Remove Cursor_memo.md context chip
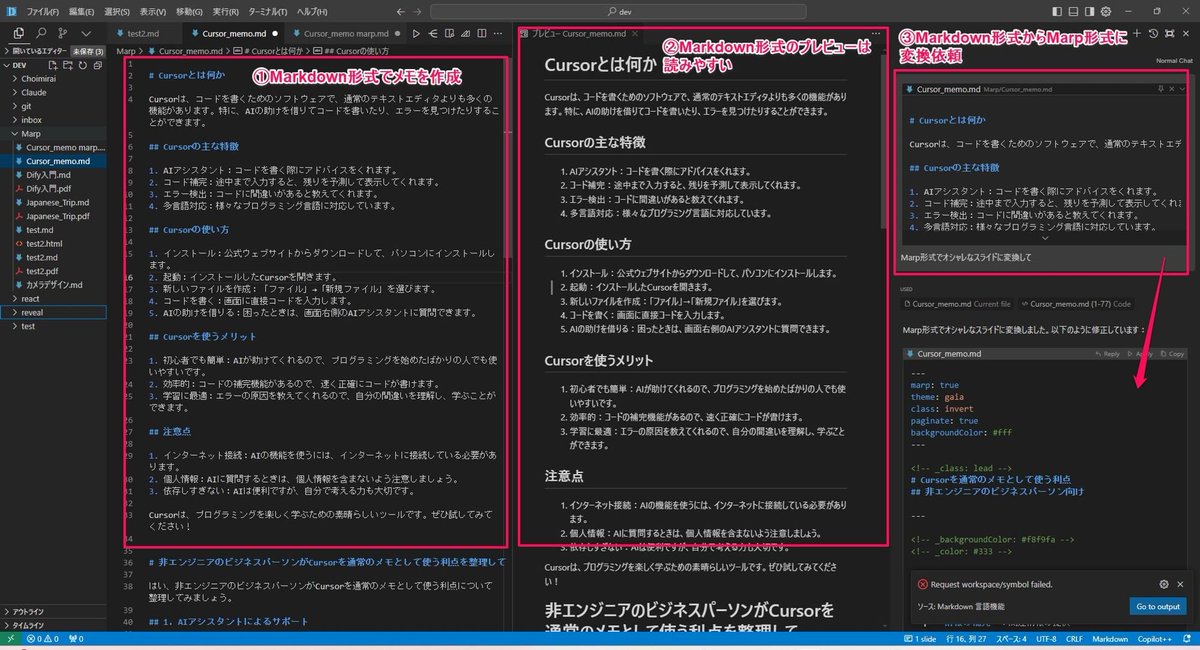This screenshot has width=1200, height=650. coord(1171,89)
